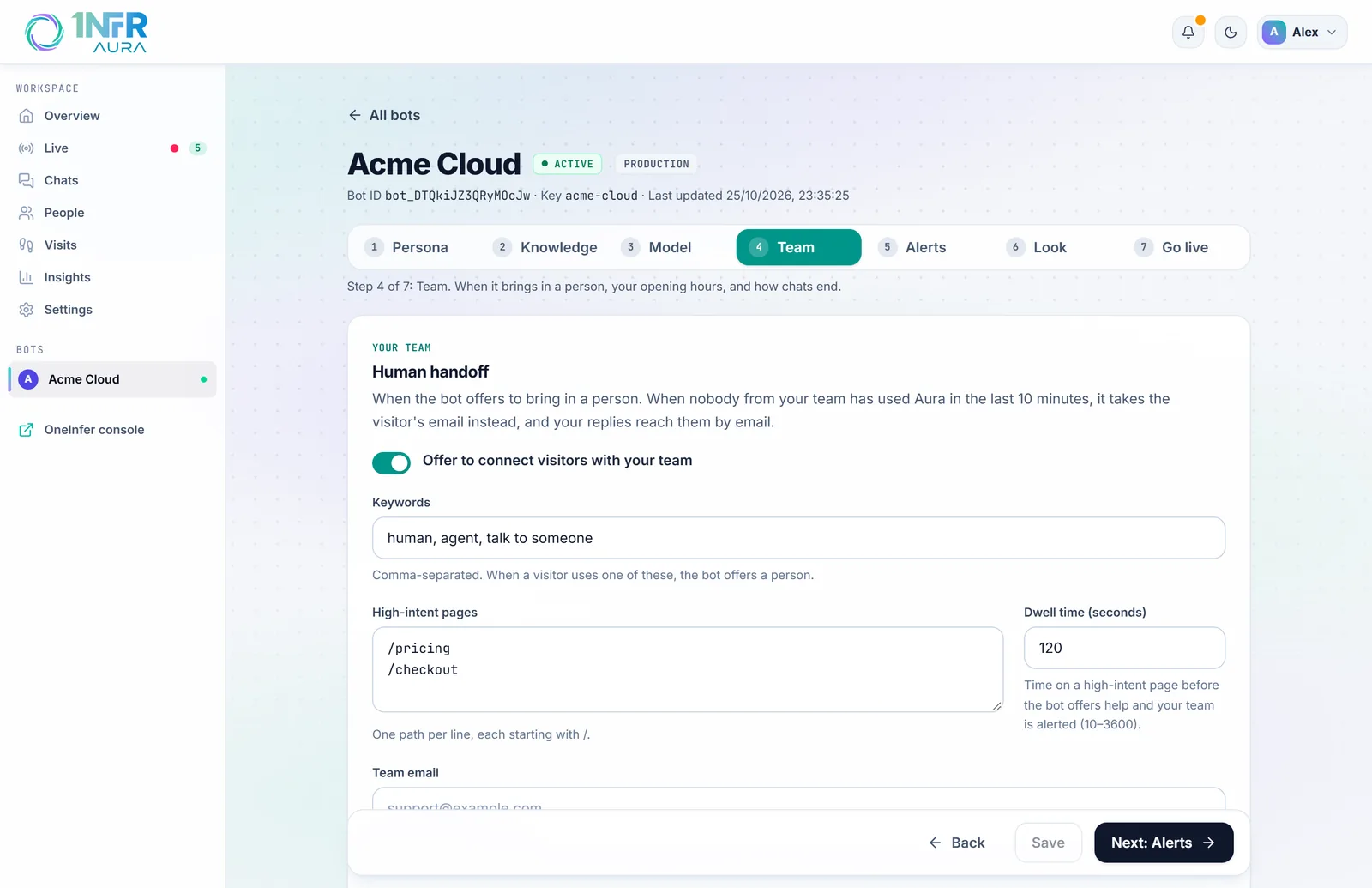The height and width of the screenshot is (888, 1372).
Task: Click into the Team email field
Action: [798, 800]
